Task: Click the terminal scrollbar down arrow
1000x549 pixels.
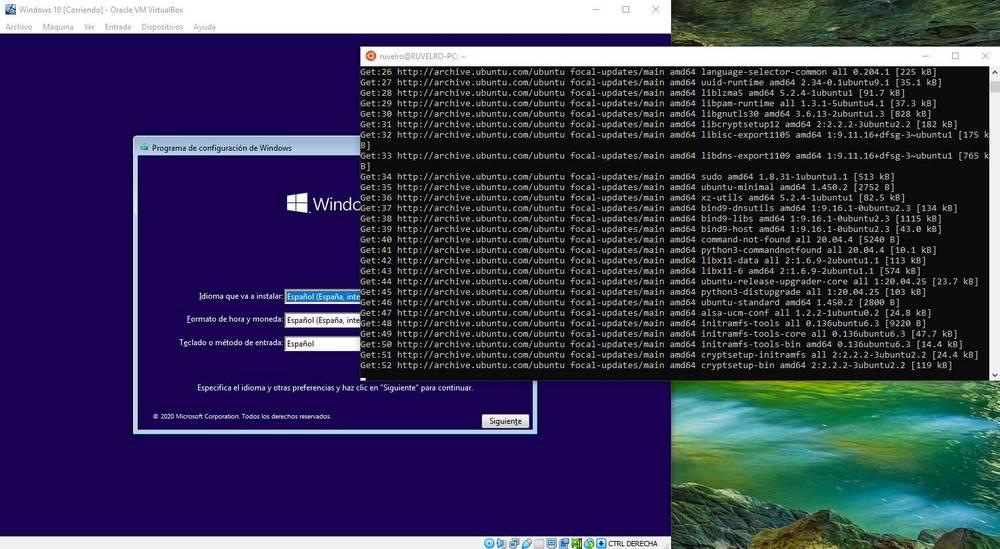Action: 994,375
